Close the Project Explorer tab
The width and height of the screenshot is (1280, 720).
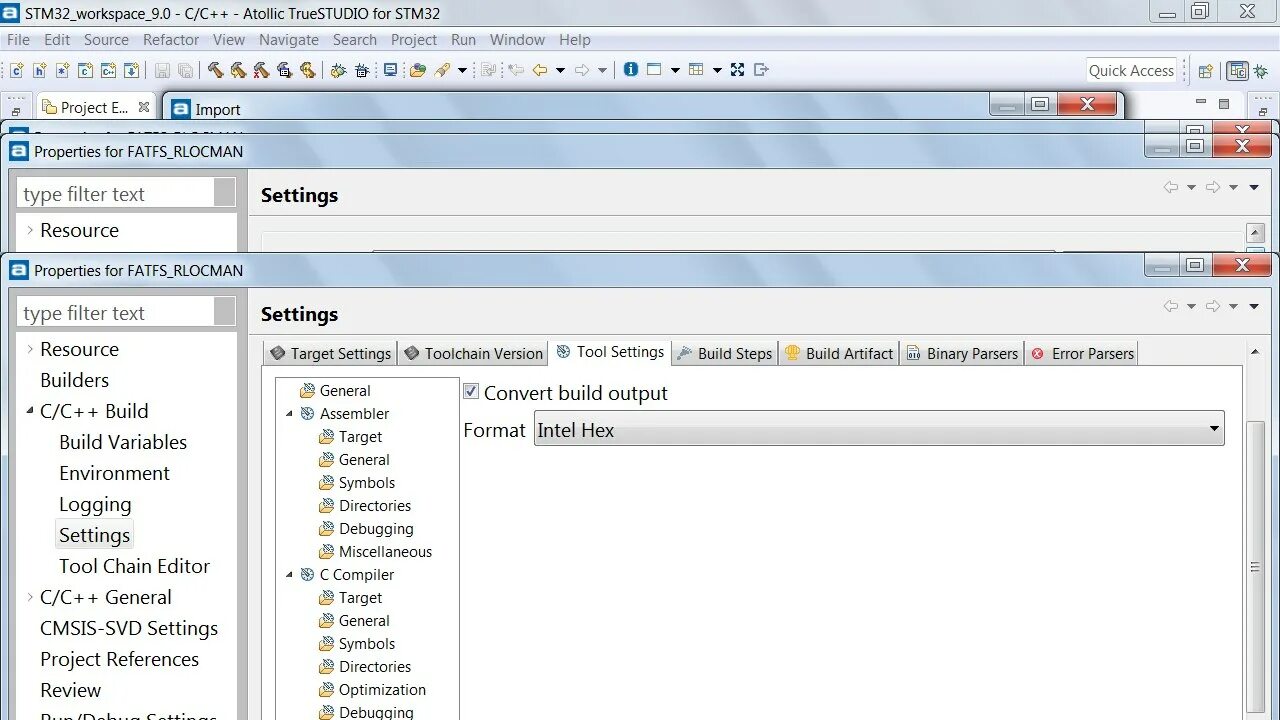(144, 107)
